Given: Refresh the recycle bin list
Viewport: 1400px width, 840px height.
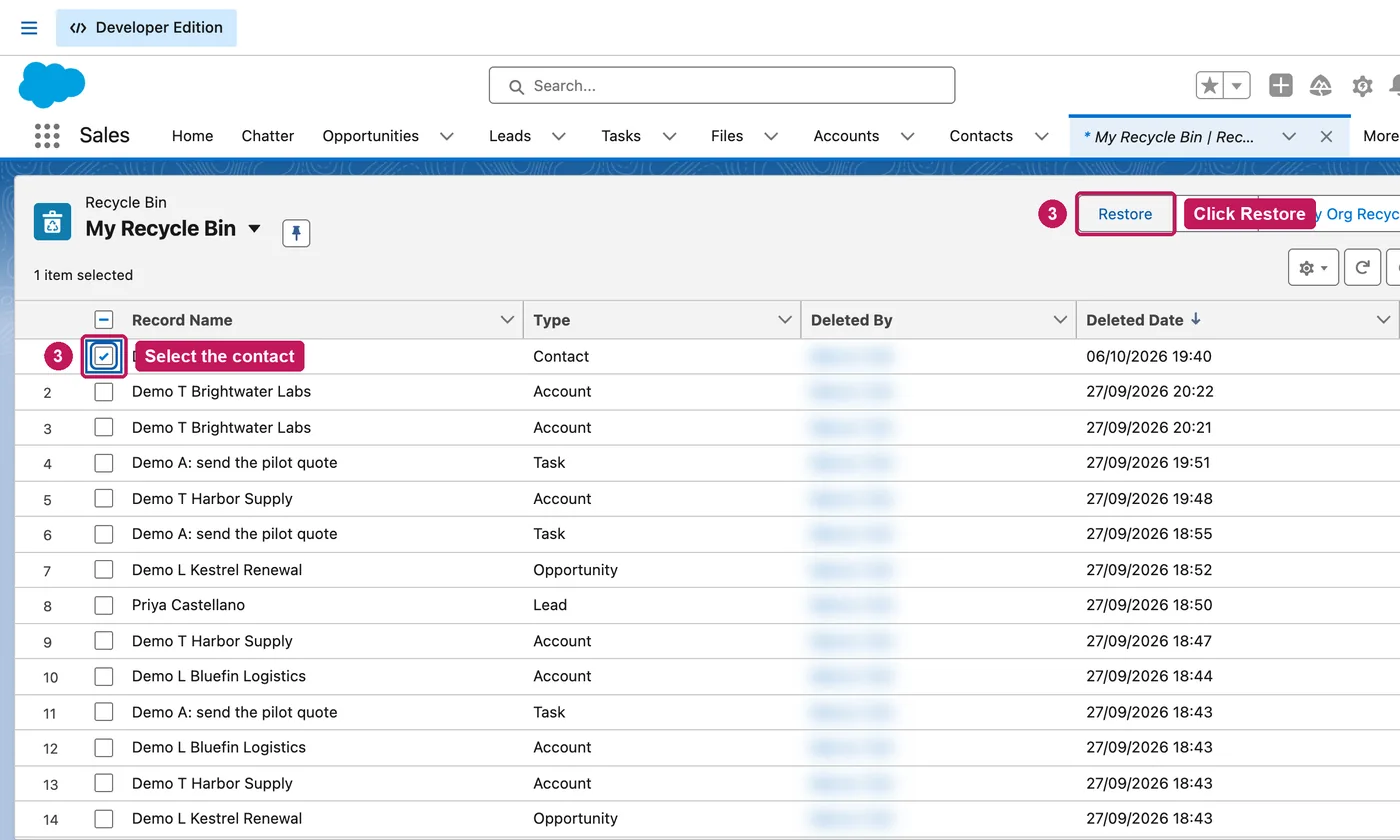Looking at the screenshot, I should coord(1362,268).
